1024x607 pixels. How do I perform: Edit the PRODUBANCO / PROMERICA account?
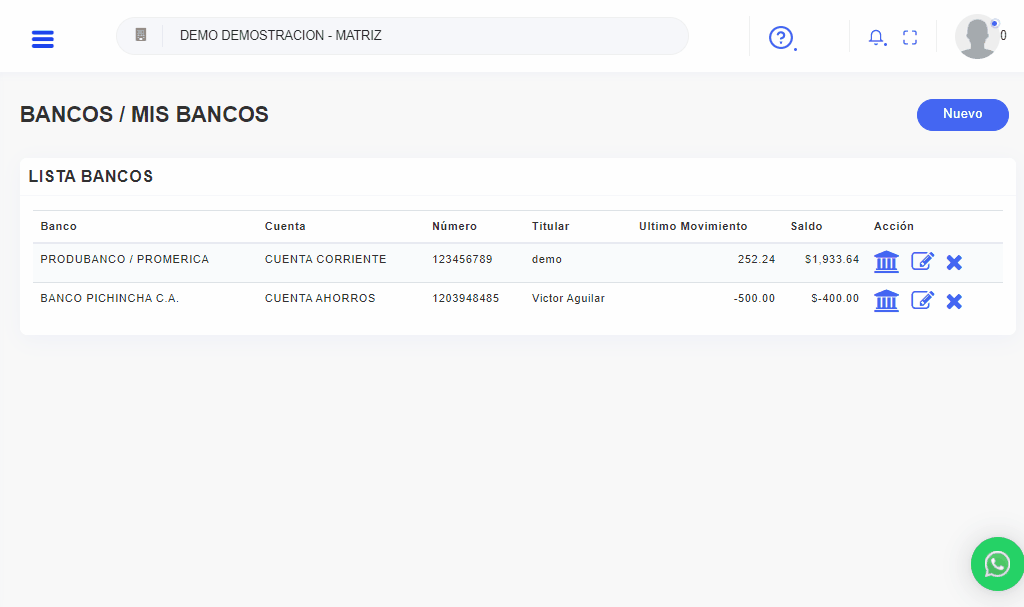922,262
